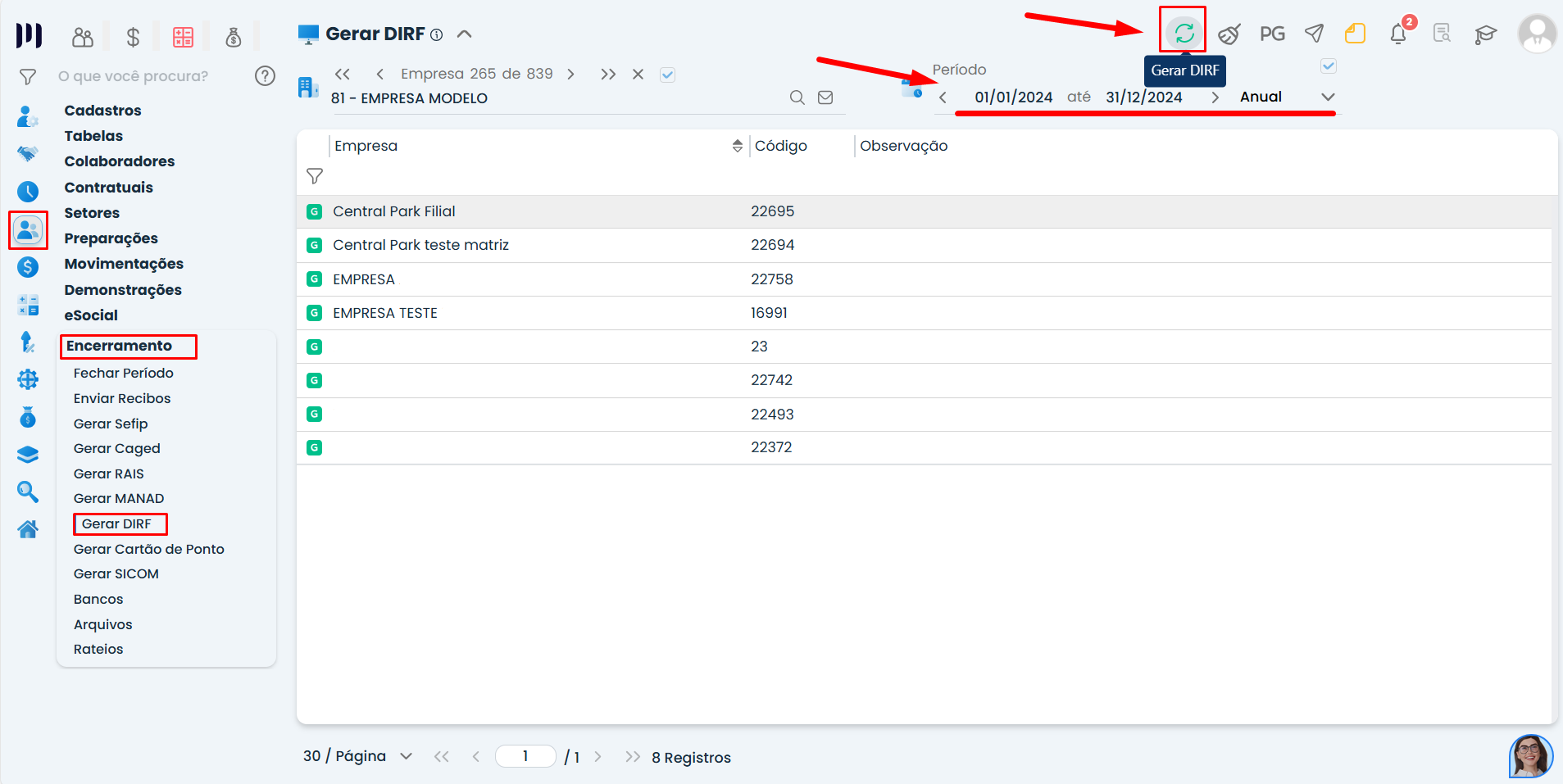
Task: Go to the home icon in sidebar
Action: click(28, 529)
